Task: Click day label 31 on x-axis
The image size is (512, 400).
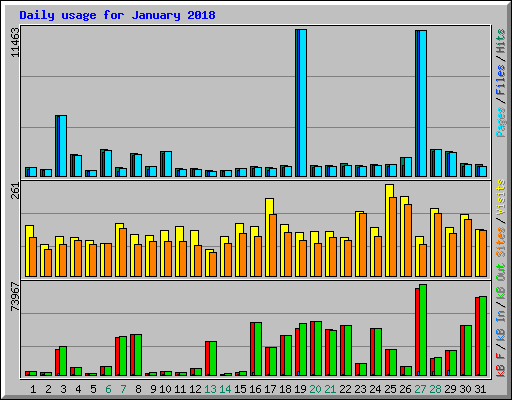Action: point(480,389)
